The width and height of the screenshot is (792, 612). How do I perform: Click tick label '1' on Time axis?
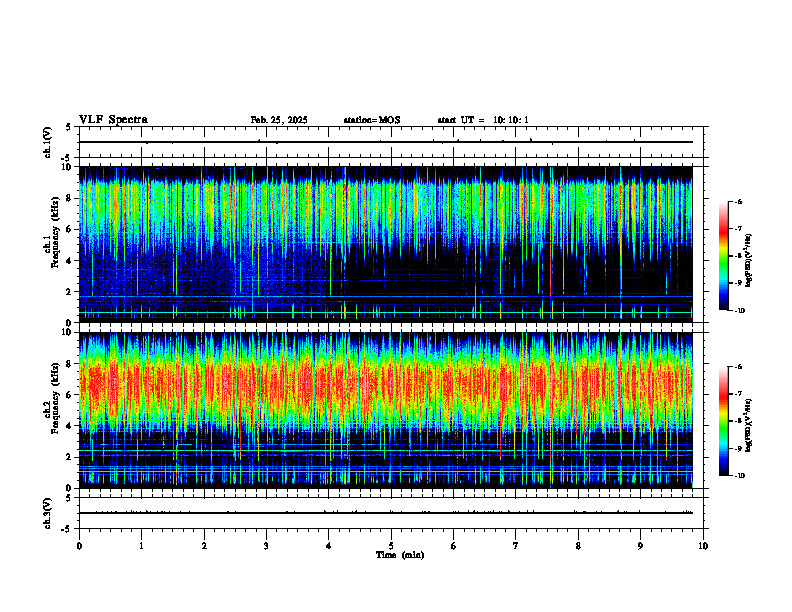coord(142,546)
